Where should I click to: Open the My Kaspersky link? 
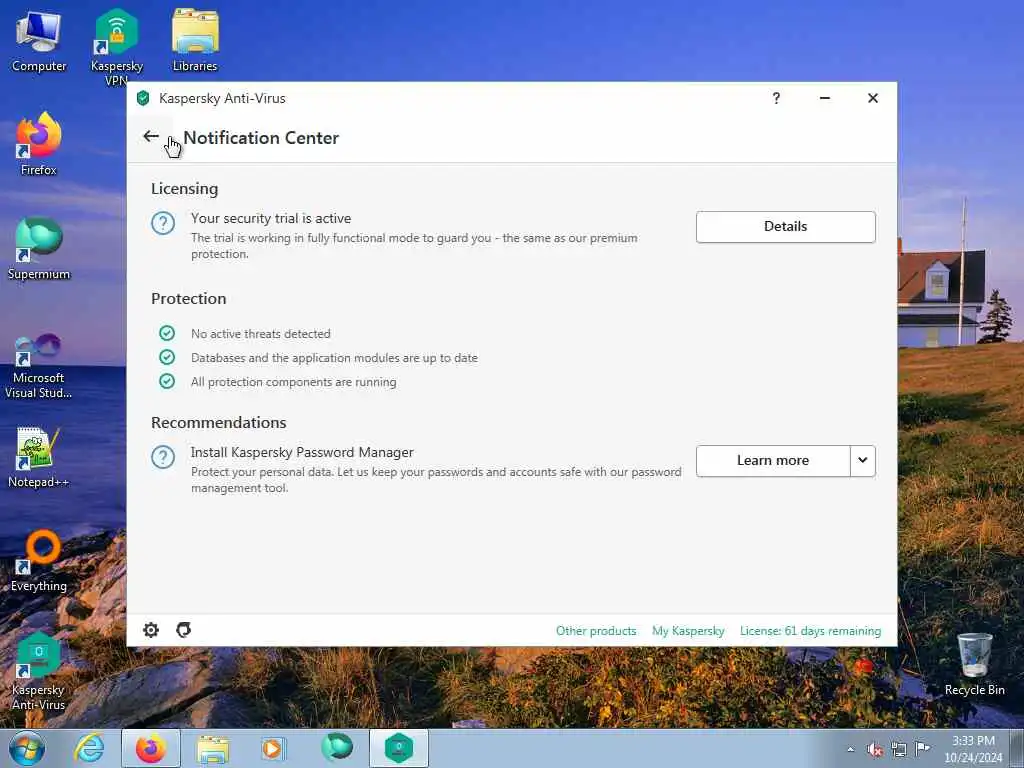click(x=688, y=631)
